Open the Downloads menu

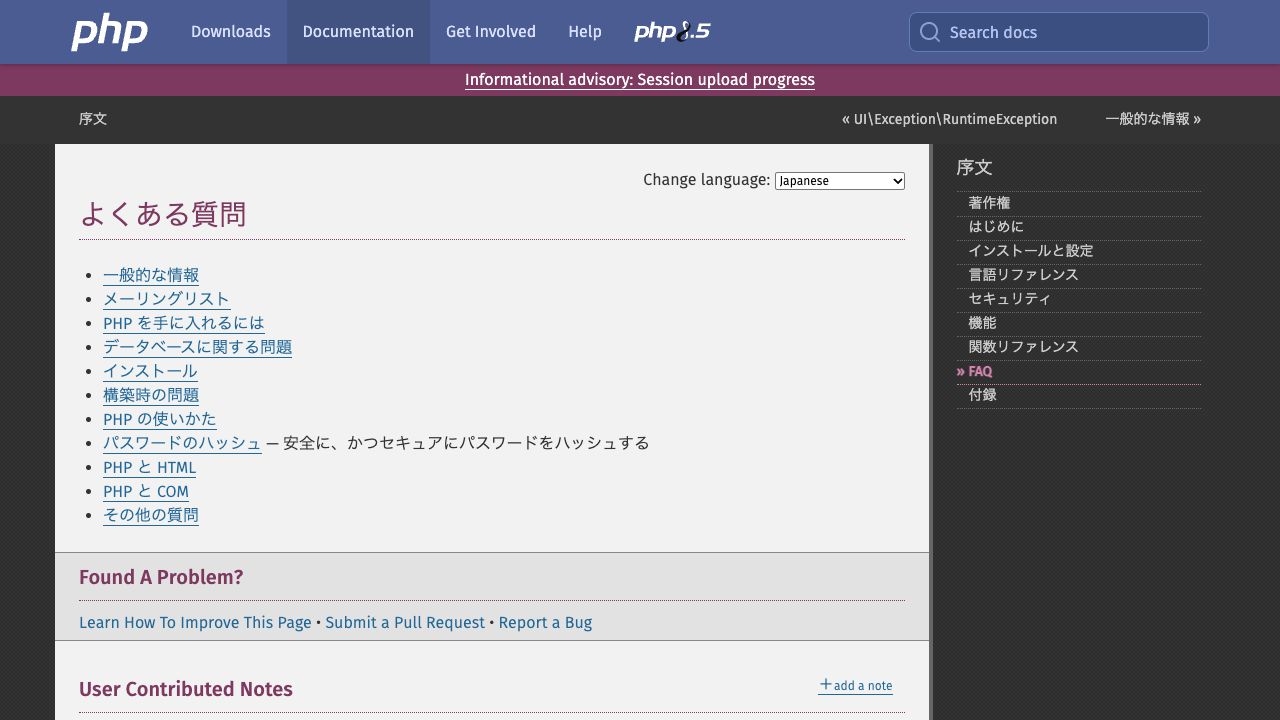coord(231,32)
